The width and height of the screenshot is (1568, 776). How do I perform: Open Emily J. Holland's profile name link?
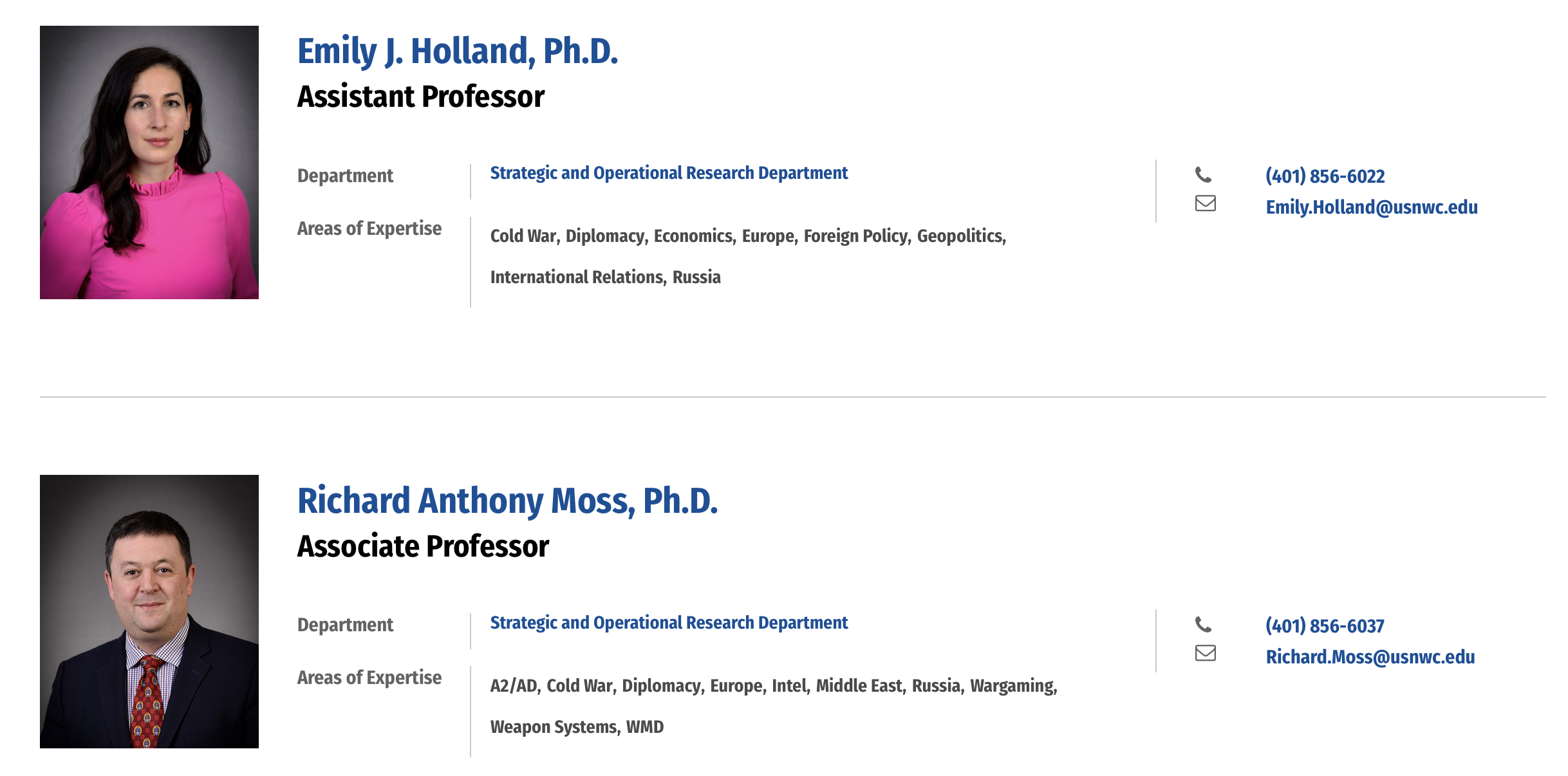tap(458, 51)
